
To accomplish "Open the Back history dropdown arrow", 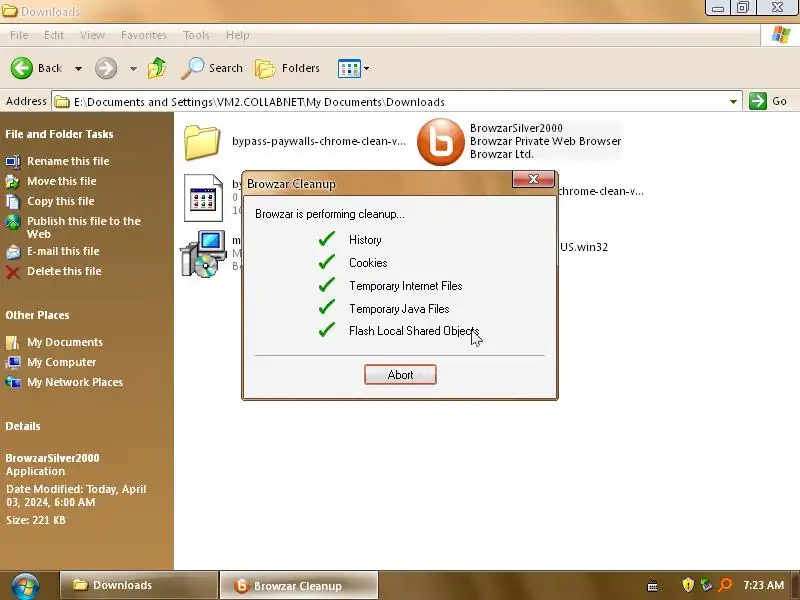I will pos(79,68).
